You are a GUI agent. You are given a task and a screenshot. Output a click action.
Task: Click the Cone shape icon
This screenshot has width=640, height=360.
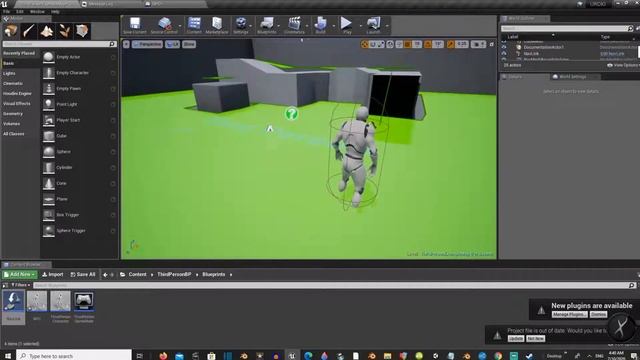[x=49, y=184]
